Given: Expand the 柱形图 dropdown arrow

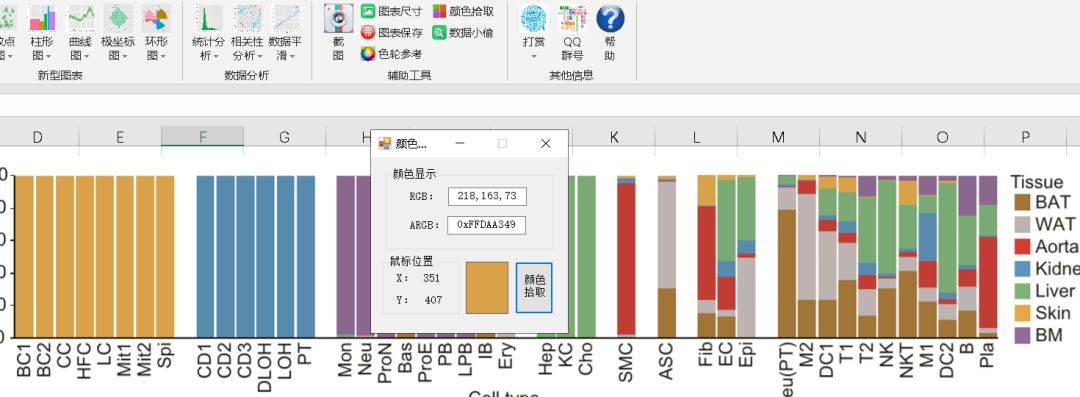Looking at the screenshot, I should pos(49,56).
